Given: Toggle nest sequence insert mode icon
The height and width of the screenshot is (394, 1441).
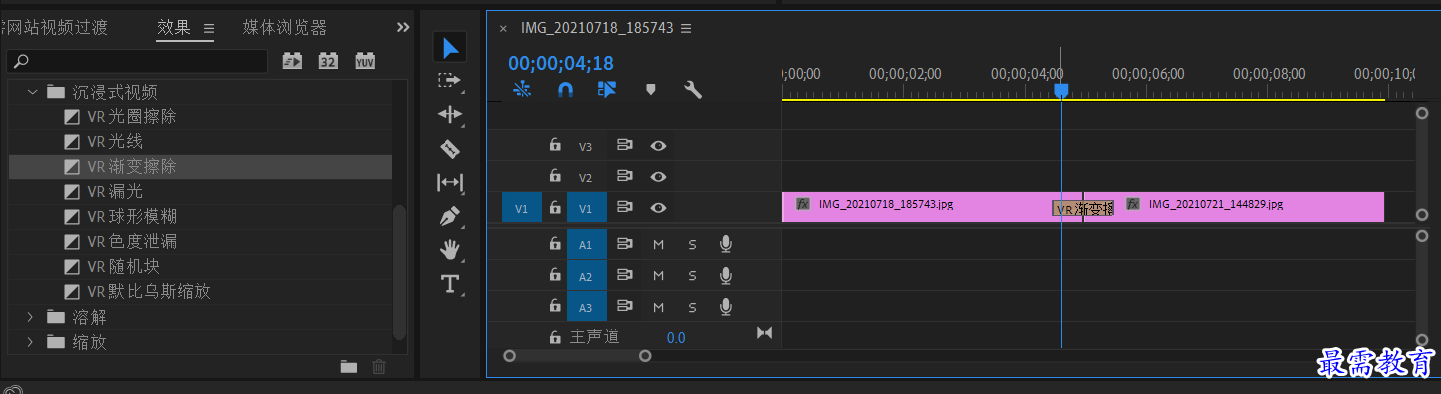Looking at the screenshot, I should 521,89.
